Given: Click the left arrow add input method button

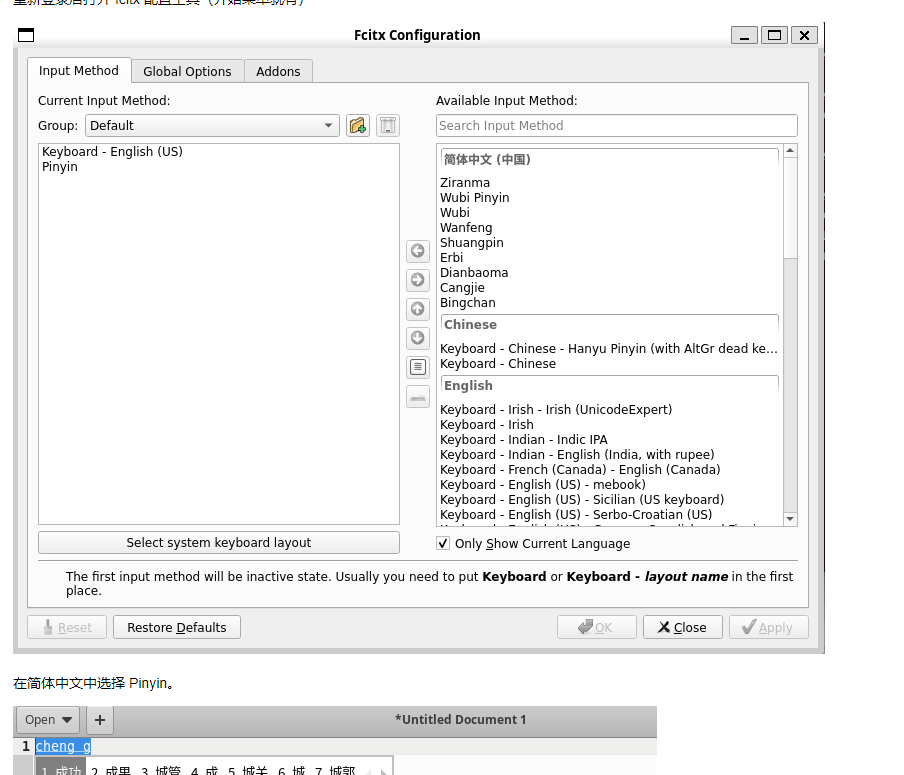Looking at the screenshot, I should 418,251.
